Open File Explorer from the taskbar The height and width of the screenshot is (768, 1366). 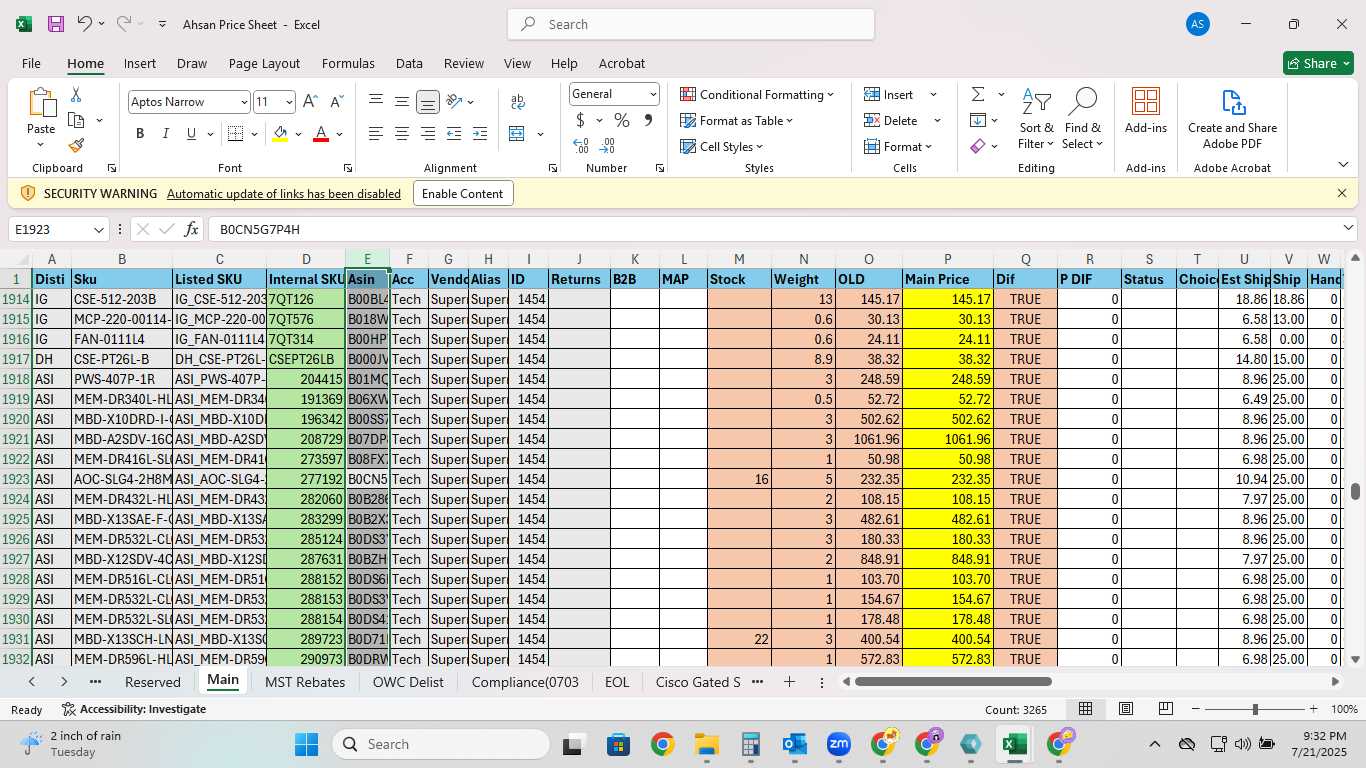(706, 744)
